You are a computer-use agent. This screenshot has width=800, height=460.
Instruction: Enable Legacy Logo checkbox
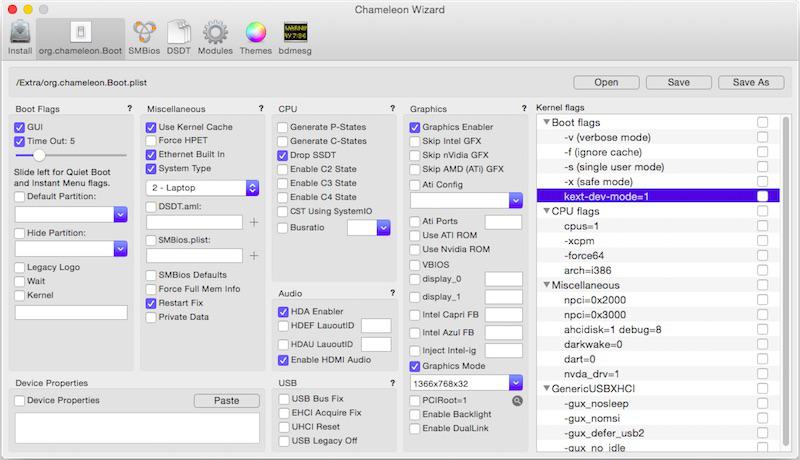[19, 267]
